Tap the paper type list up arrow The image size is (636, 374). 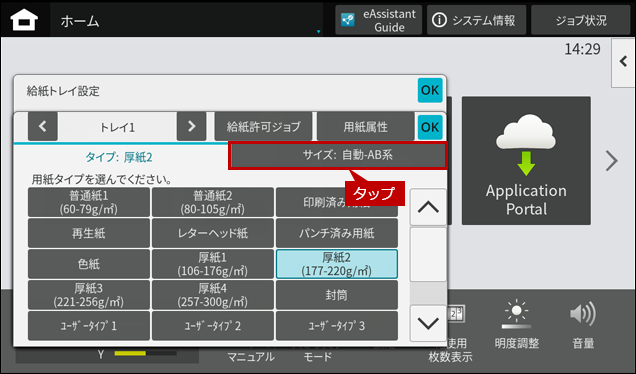428,207
